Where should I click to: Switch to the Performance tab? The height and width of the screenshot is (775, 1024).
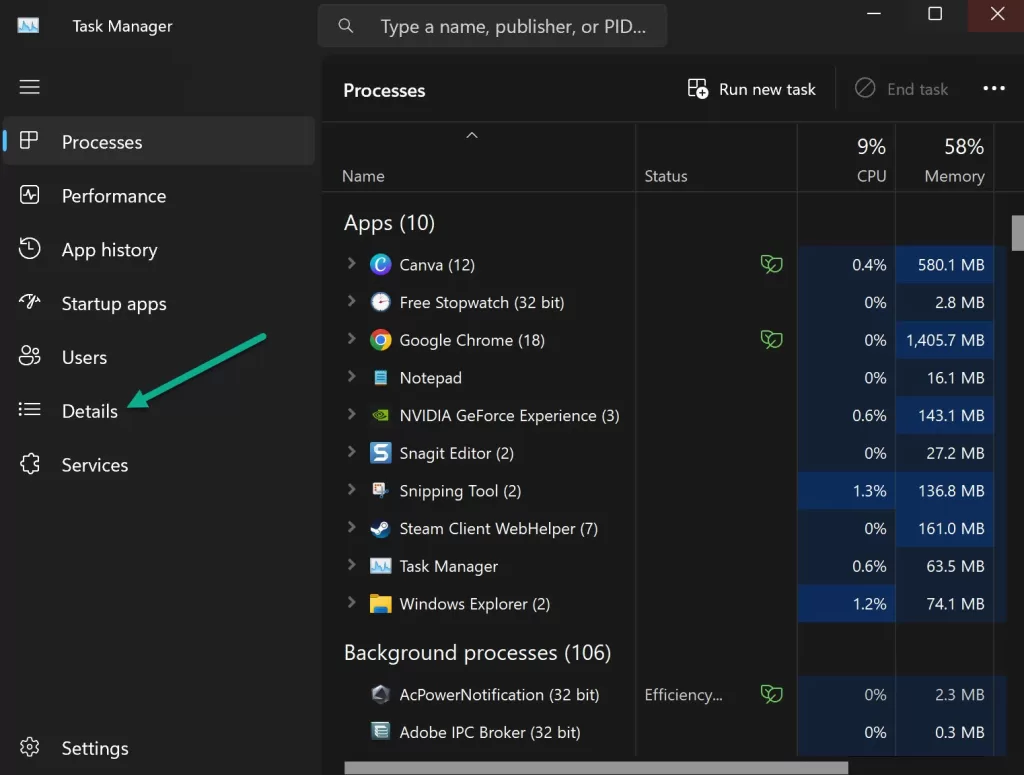click(159, 195)
